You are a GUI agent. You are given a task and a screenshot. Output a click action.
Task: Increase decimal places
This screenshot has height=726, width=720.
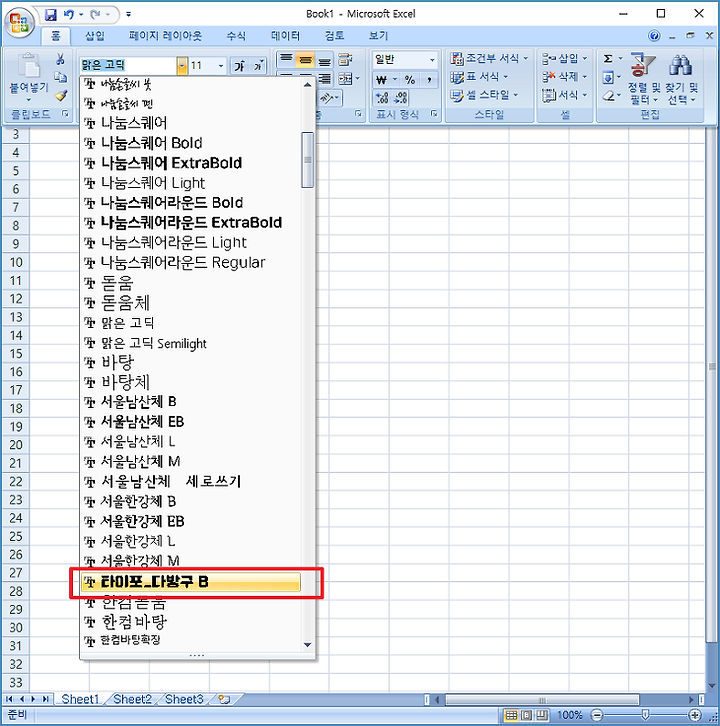point(382,98)
